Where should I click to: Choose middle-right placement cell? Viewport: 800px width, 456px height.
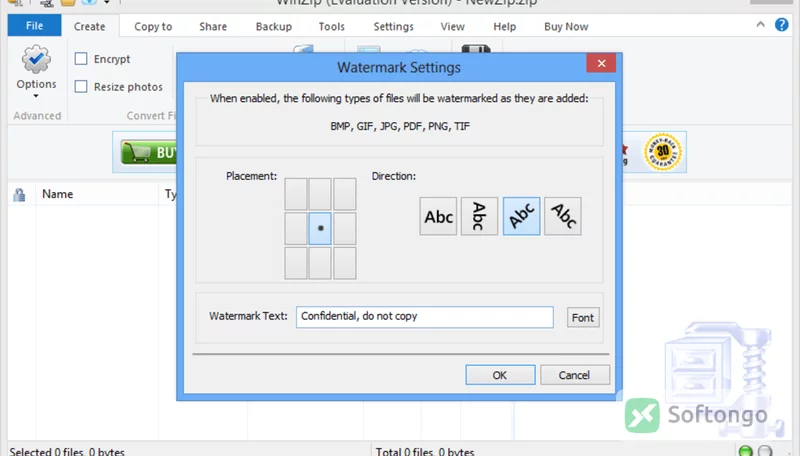pos(345,229)
